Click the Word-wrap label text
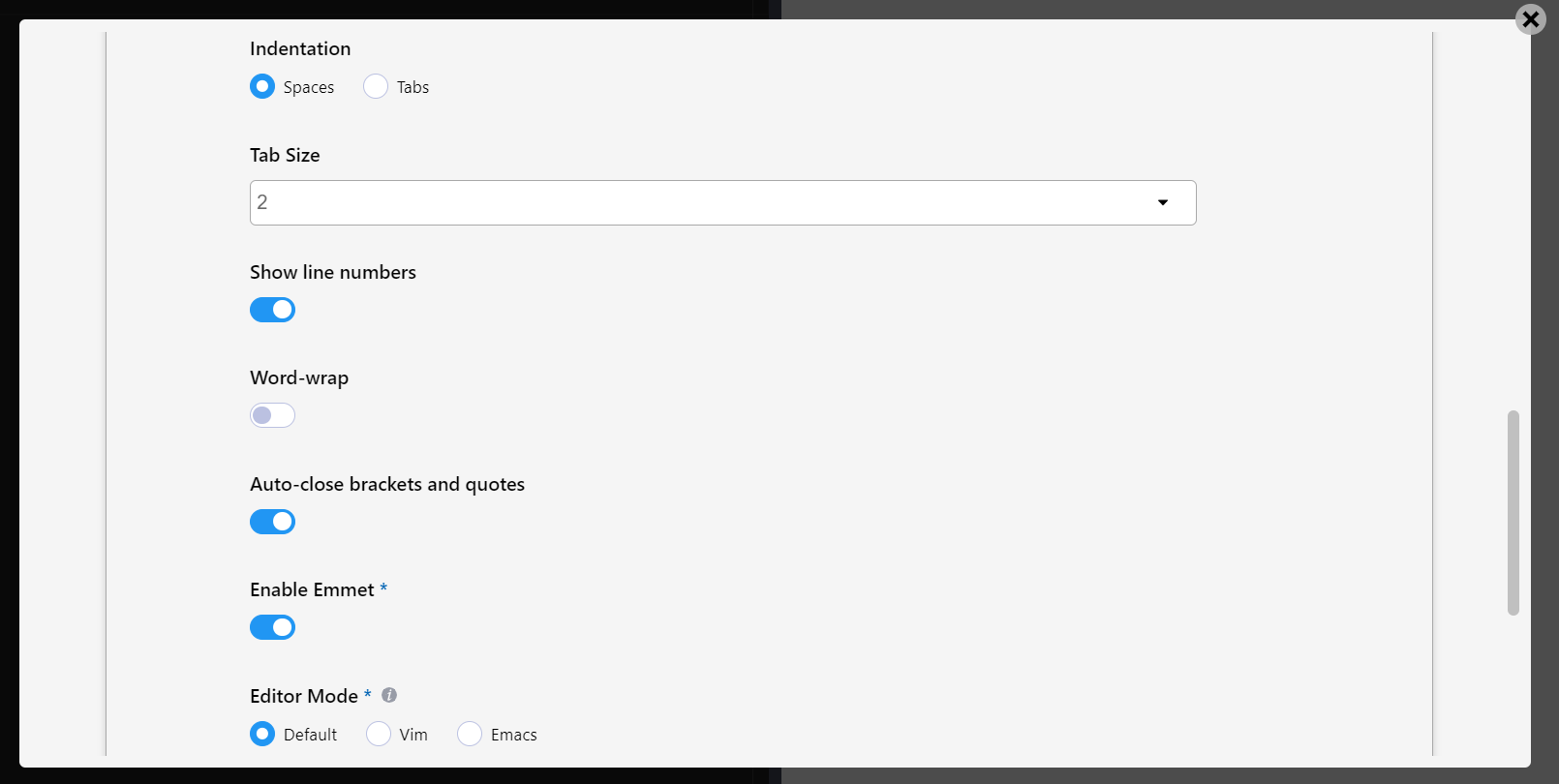Viewport: 1559px width, 784px height. (x=299, y=377)
